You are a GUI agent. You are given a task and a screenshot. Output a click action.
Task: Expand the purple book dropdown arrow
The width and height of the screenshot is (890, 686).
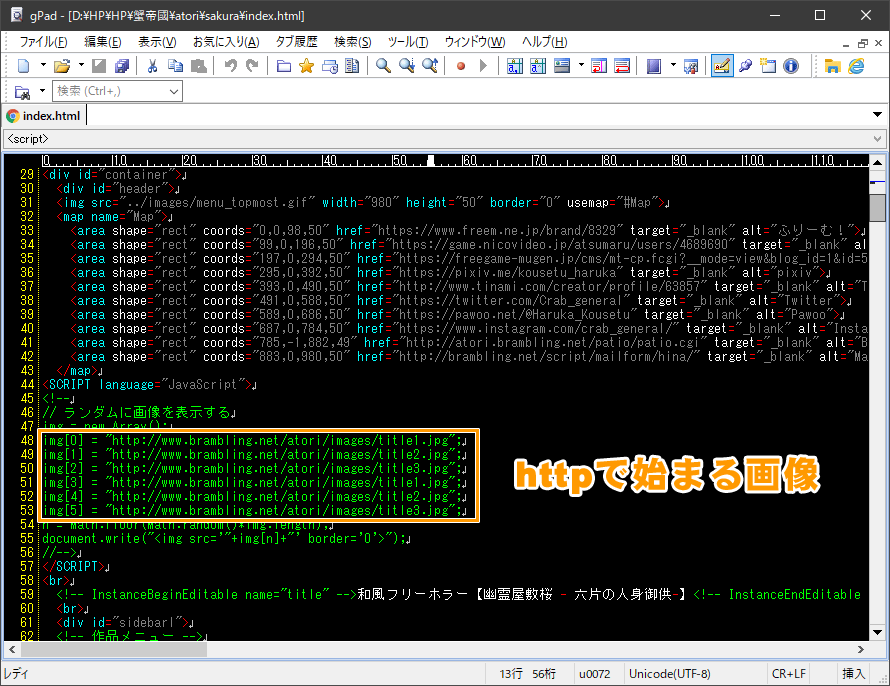pos(673,65)
